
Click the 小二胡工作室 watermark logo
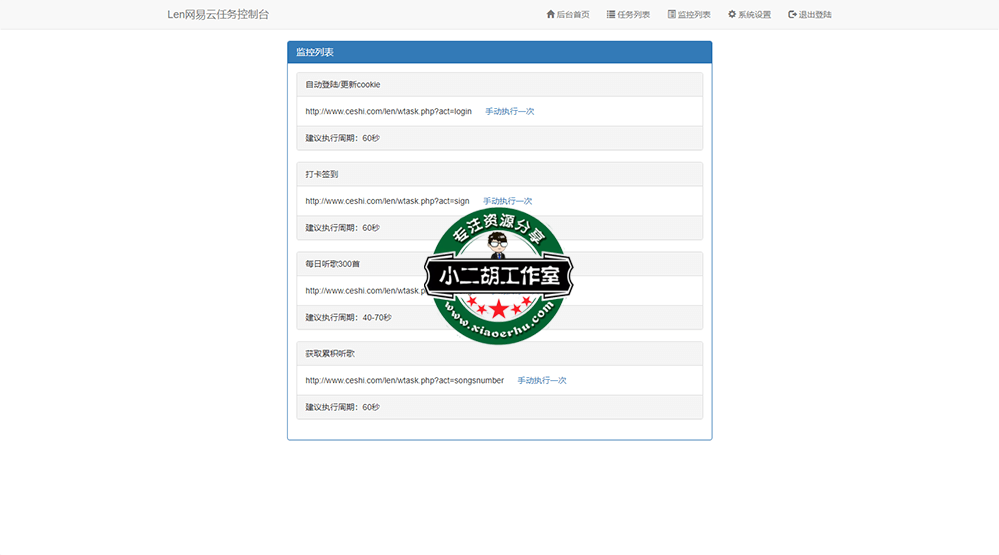pos(499,277)
